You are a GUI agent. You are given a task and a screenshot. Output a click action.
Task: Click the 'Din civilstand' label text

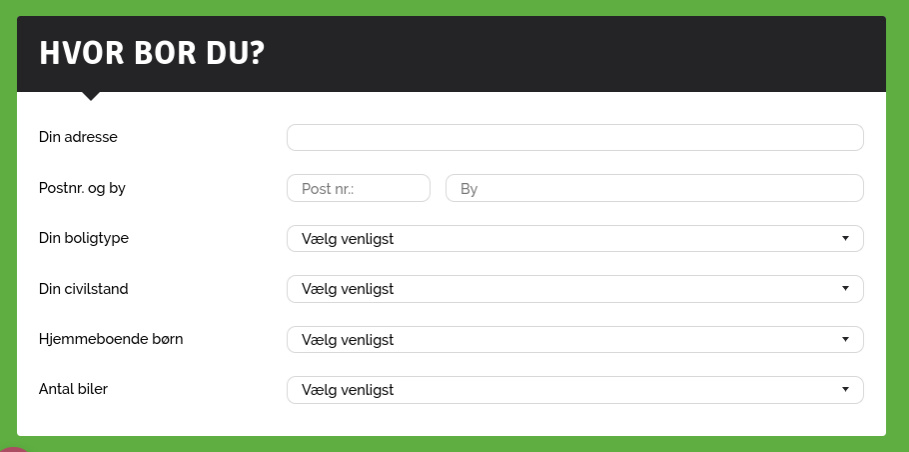tap(83, 289)
